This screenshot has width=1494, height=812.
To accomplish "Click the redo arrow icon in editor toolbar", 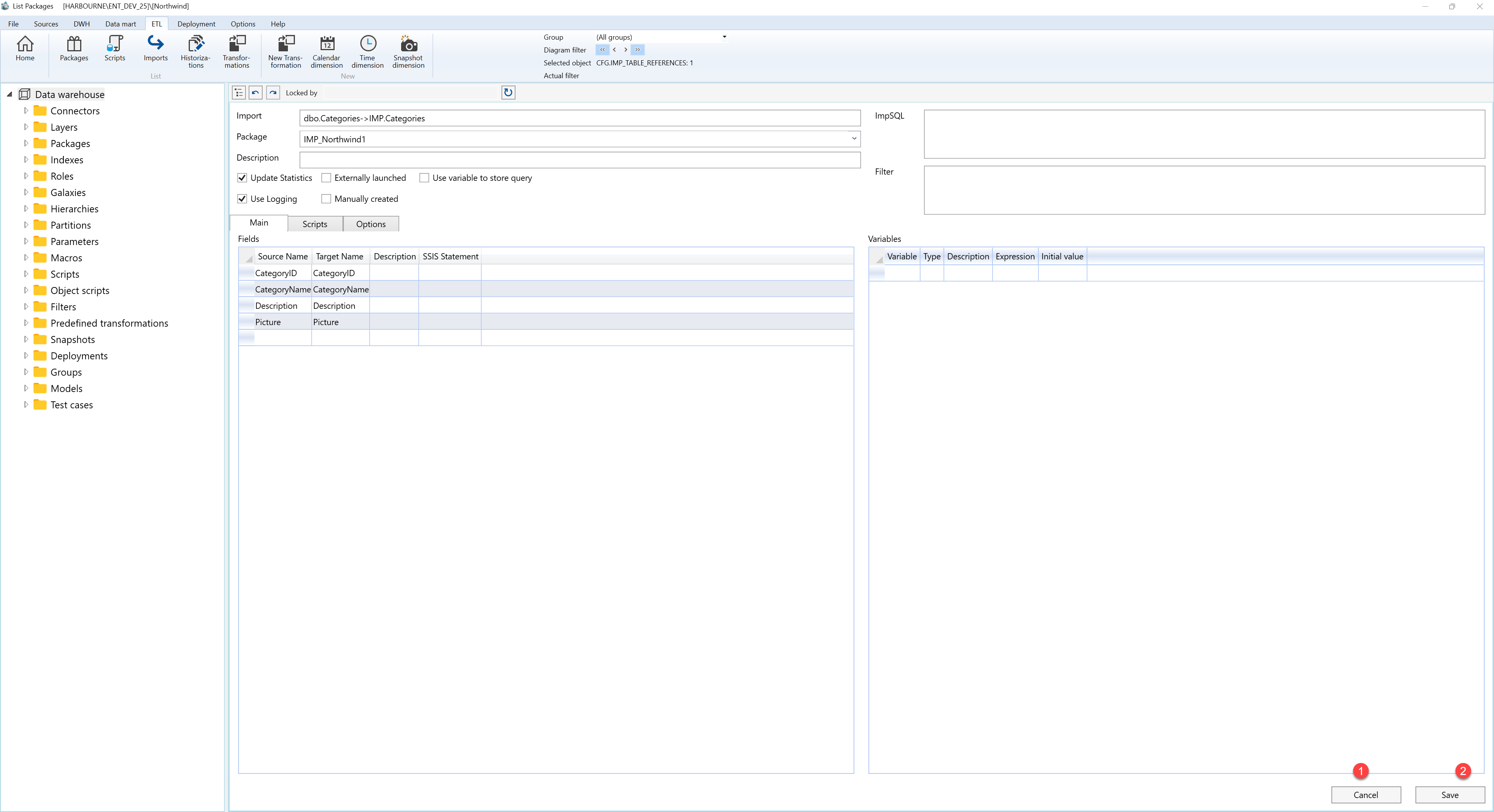I will point(273,93).
